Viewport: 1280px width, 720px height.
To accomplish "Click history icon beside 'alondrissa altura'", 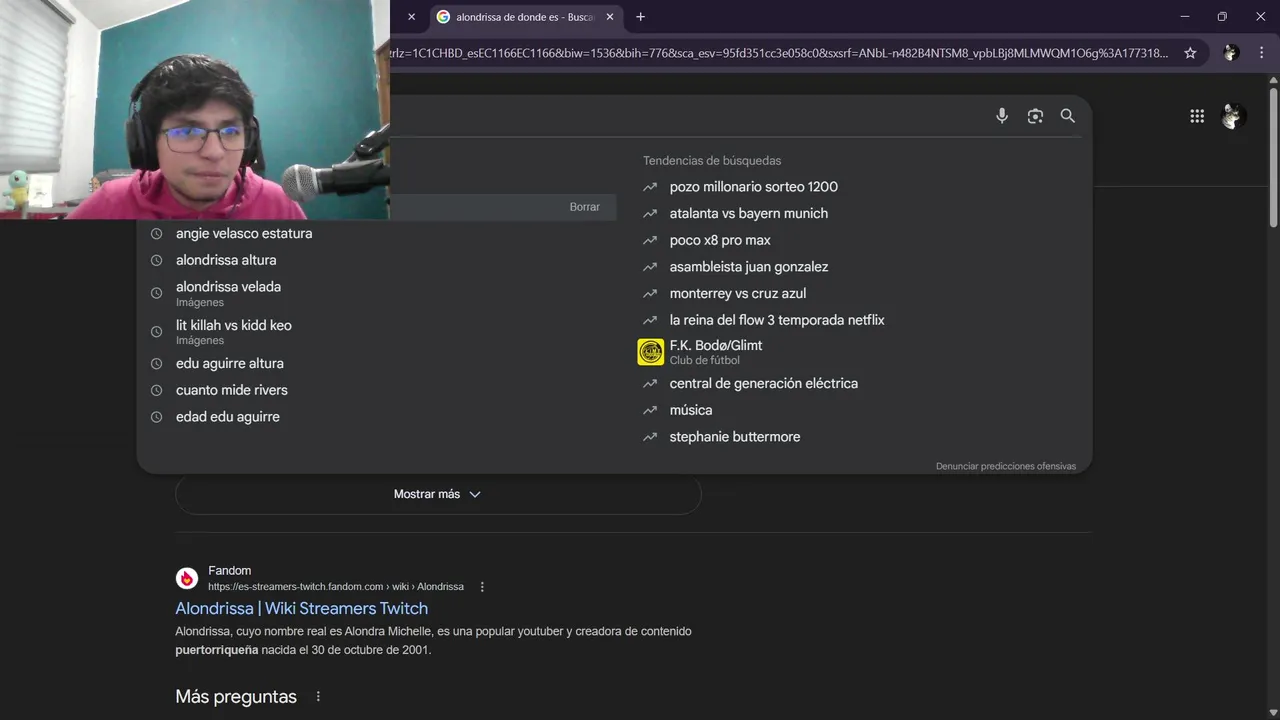I will tap(156, 260).
